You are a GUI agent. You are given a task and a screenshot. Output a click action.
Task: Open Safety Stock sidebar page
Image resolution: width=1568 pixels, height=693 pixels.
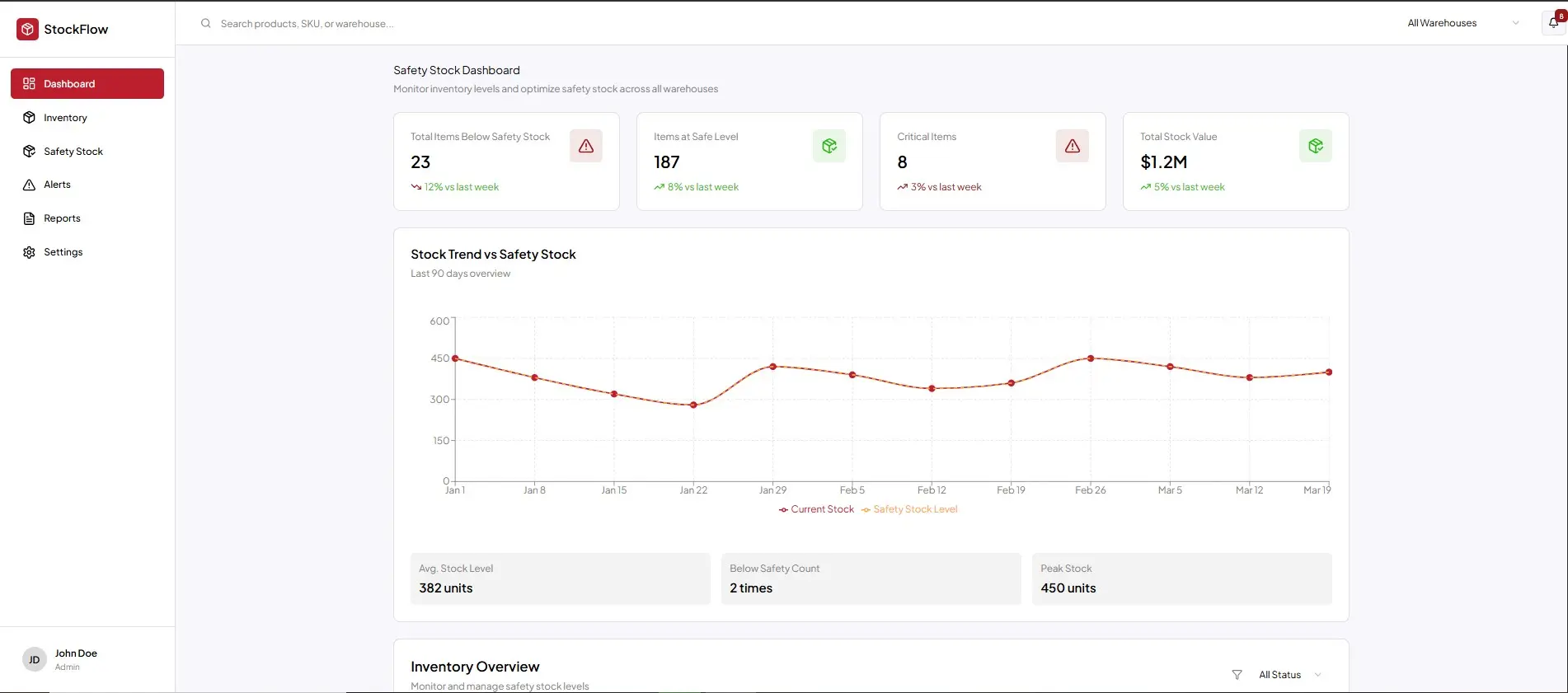tap(73, 152)
